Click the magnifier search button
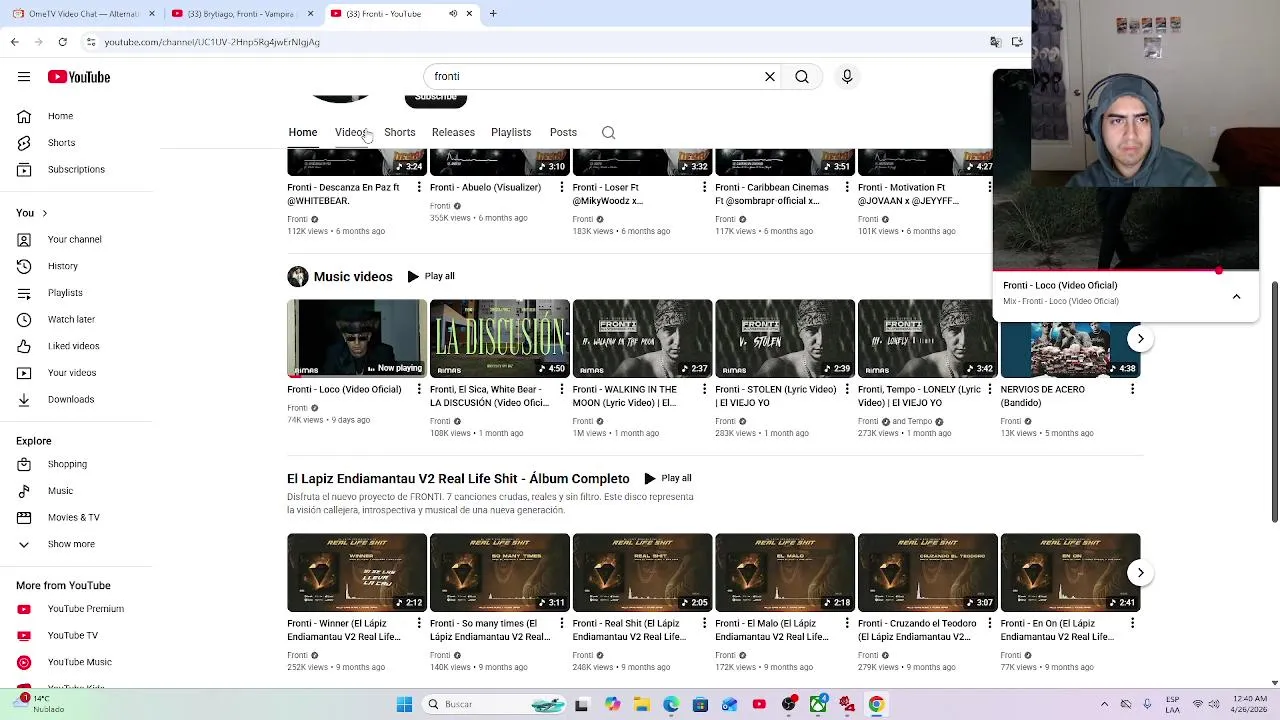The image size is (1280, 720). click(802, 77)
